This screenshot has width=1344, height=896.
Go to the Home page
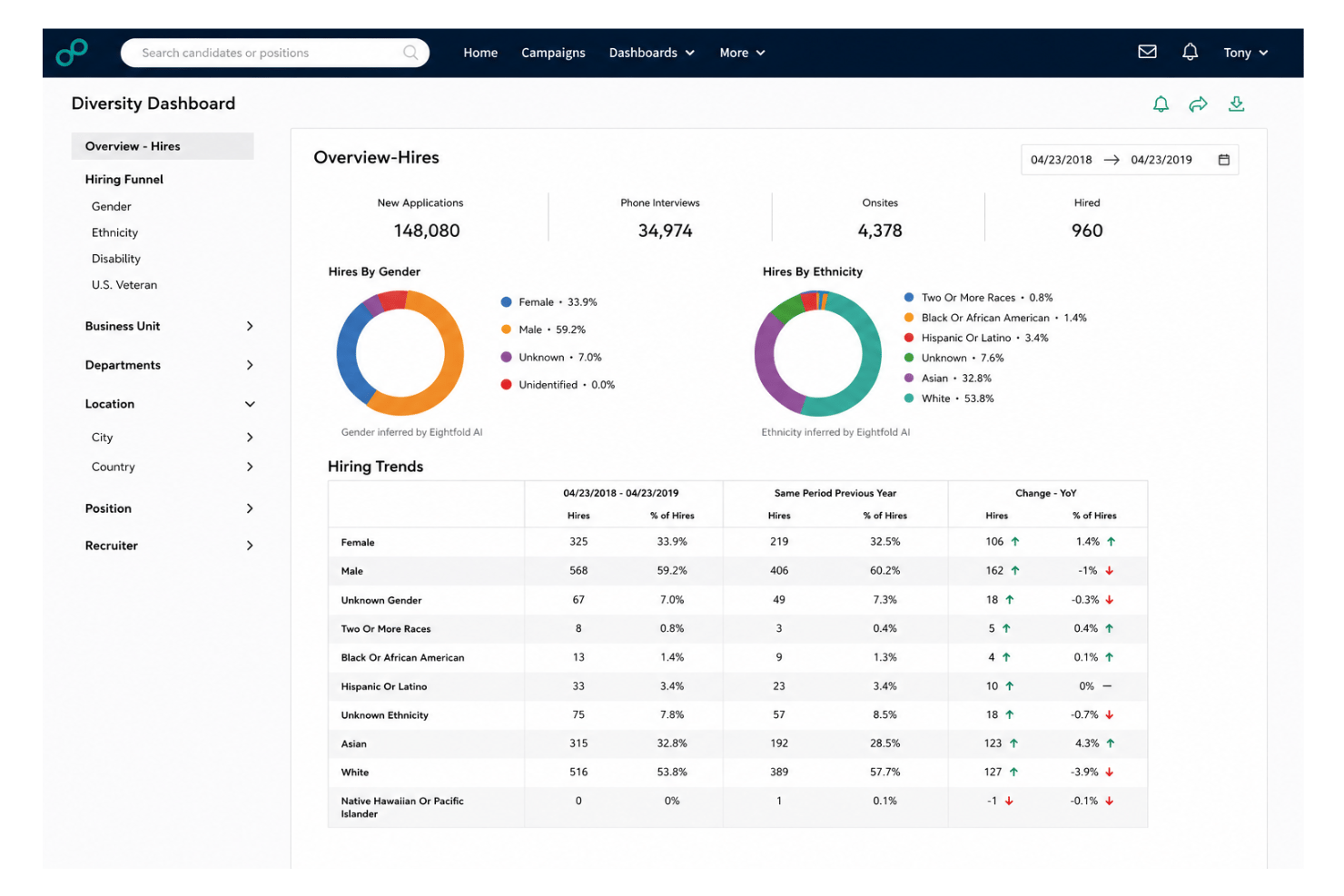click(x=480, y=53)
